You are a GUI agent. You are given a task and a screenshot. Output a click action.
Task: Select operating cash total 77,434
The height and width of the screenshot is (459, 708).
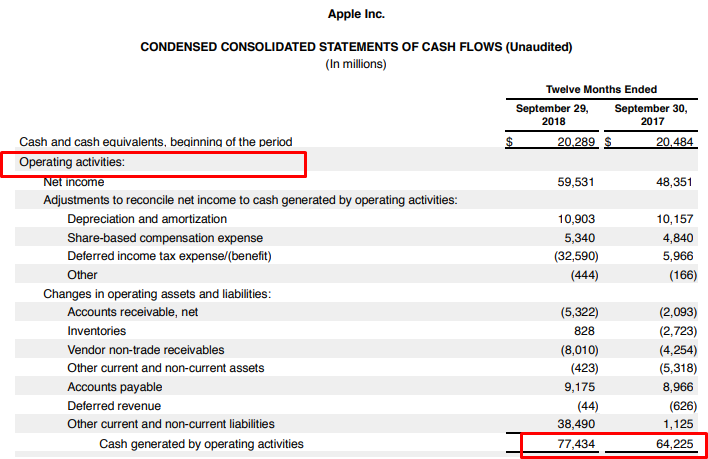[576, 444]
